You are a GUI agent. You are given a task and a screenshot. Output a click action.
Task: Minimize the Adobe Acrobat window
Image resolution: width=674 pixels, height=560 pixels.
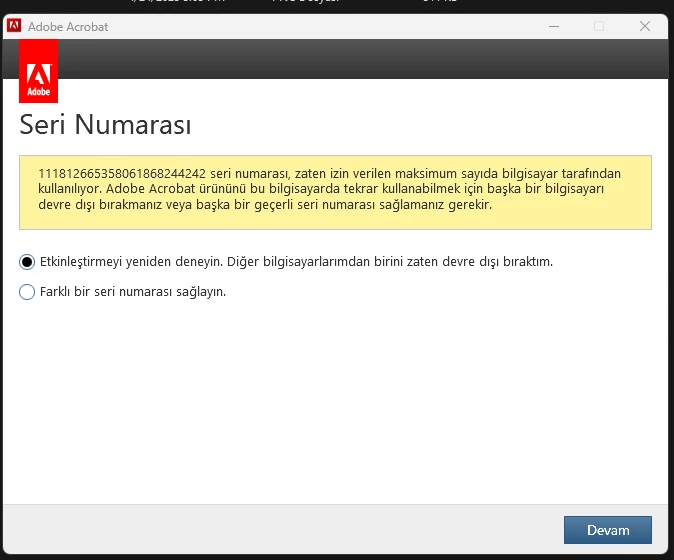(x=554, y=26)
